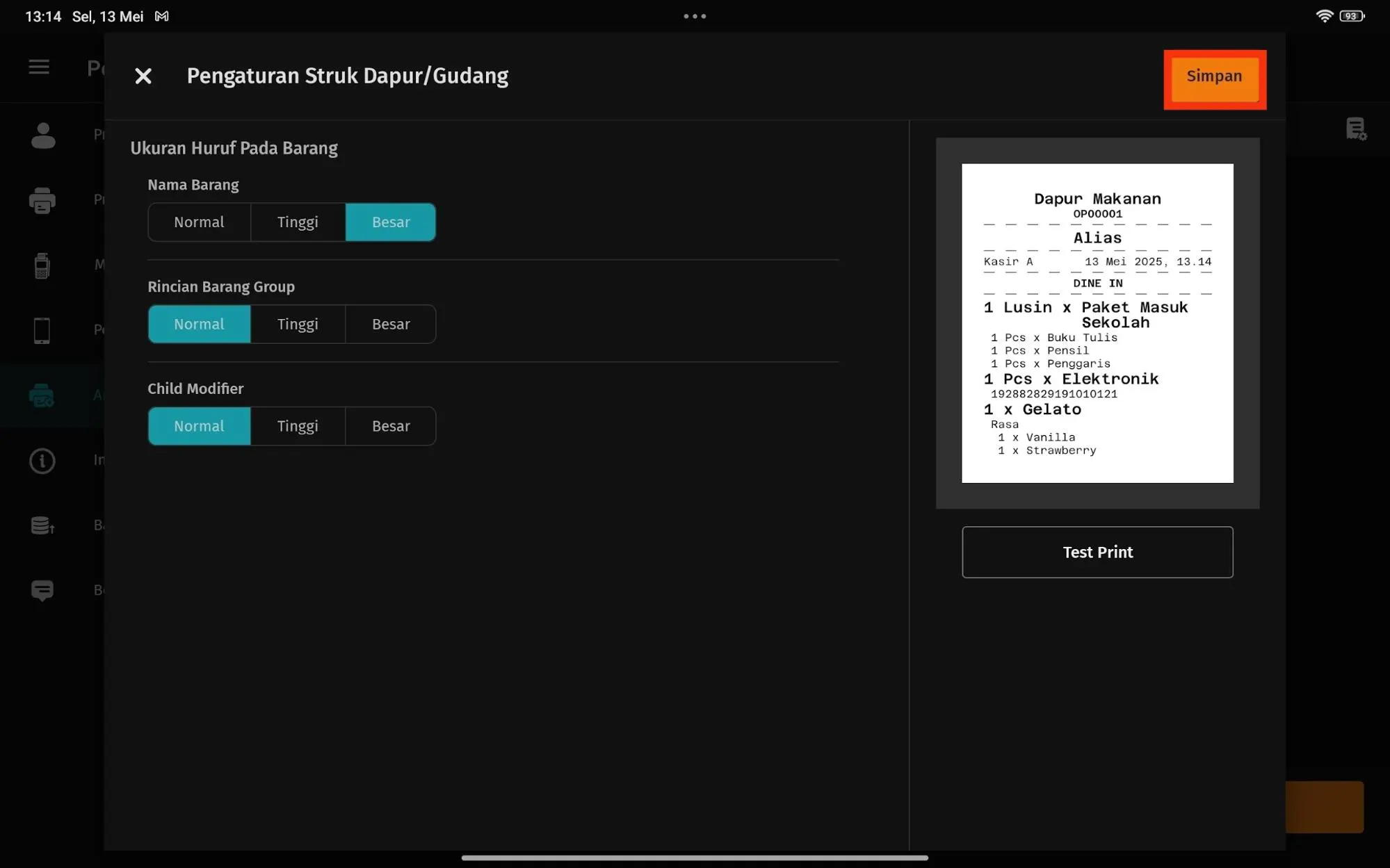Screen dimensions: 1390x868
Task: Open the mobile device sidebar icon
Action: (x=42, y=330)
